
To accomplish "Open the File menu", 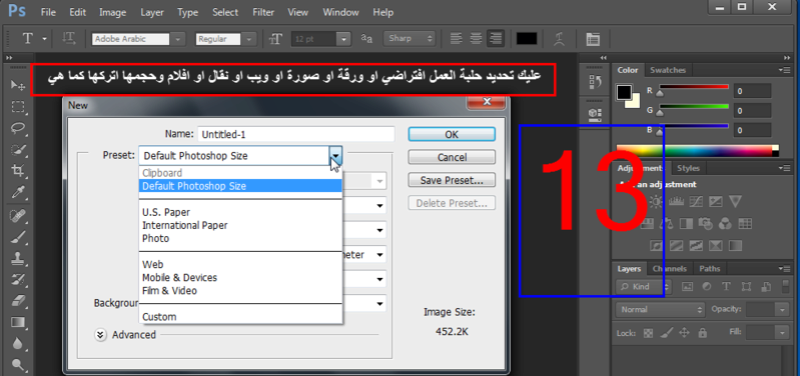I will [x=48, y=12].
